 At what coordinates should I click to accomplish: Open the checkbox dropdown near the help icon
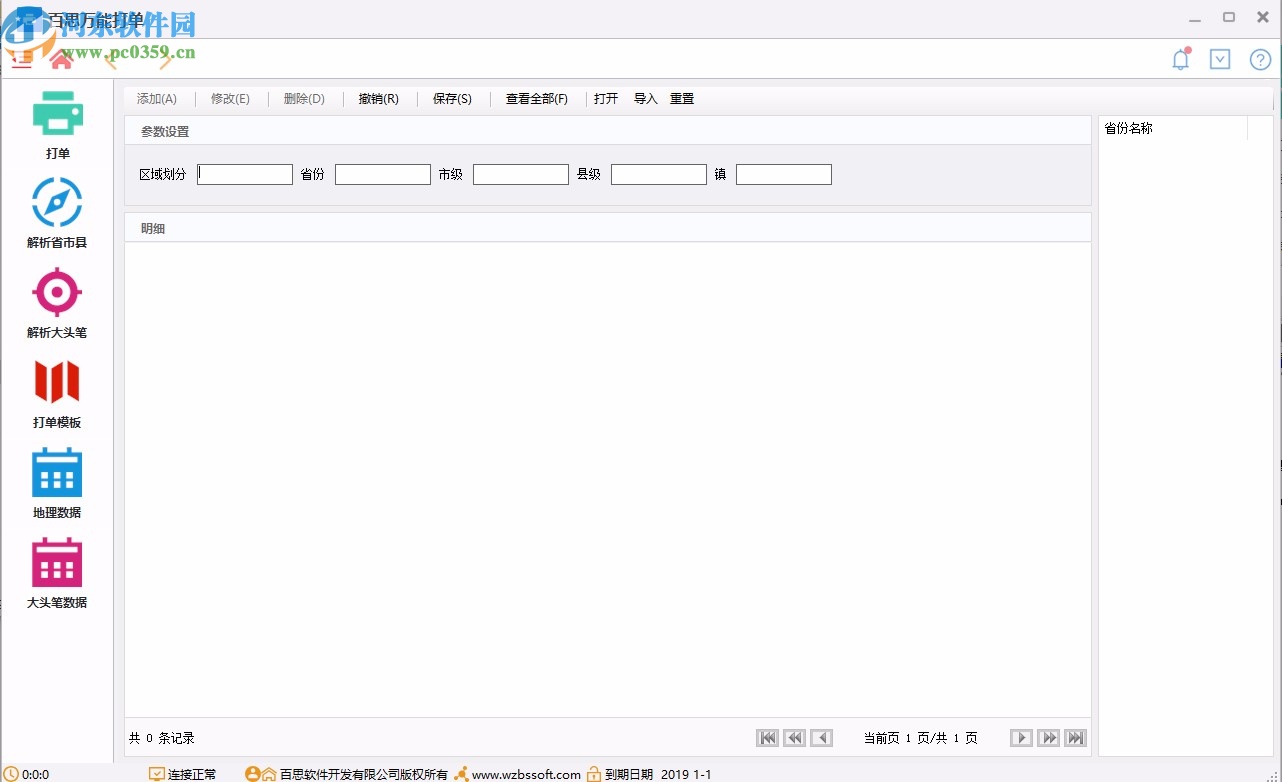[1219, 59]
